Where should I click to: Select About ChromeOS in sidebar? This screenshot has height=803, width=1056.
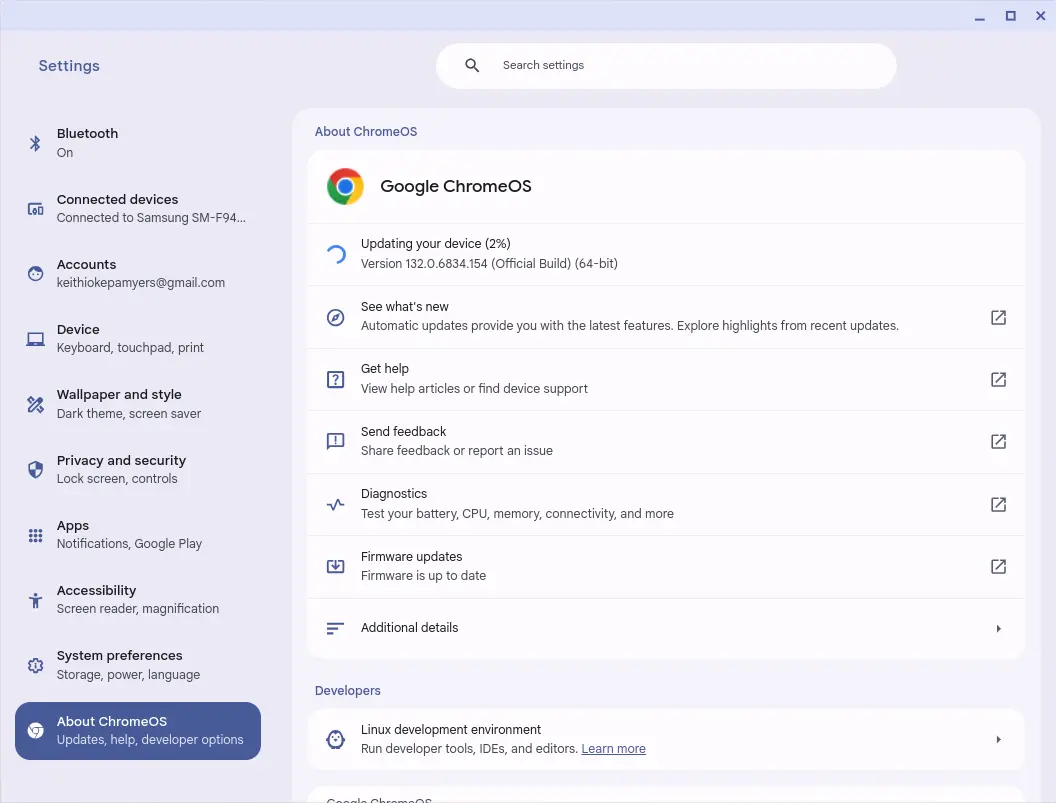click(x=138, y=731)
